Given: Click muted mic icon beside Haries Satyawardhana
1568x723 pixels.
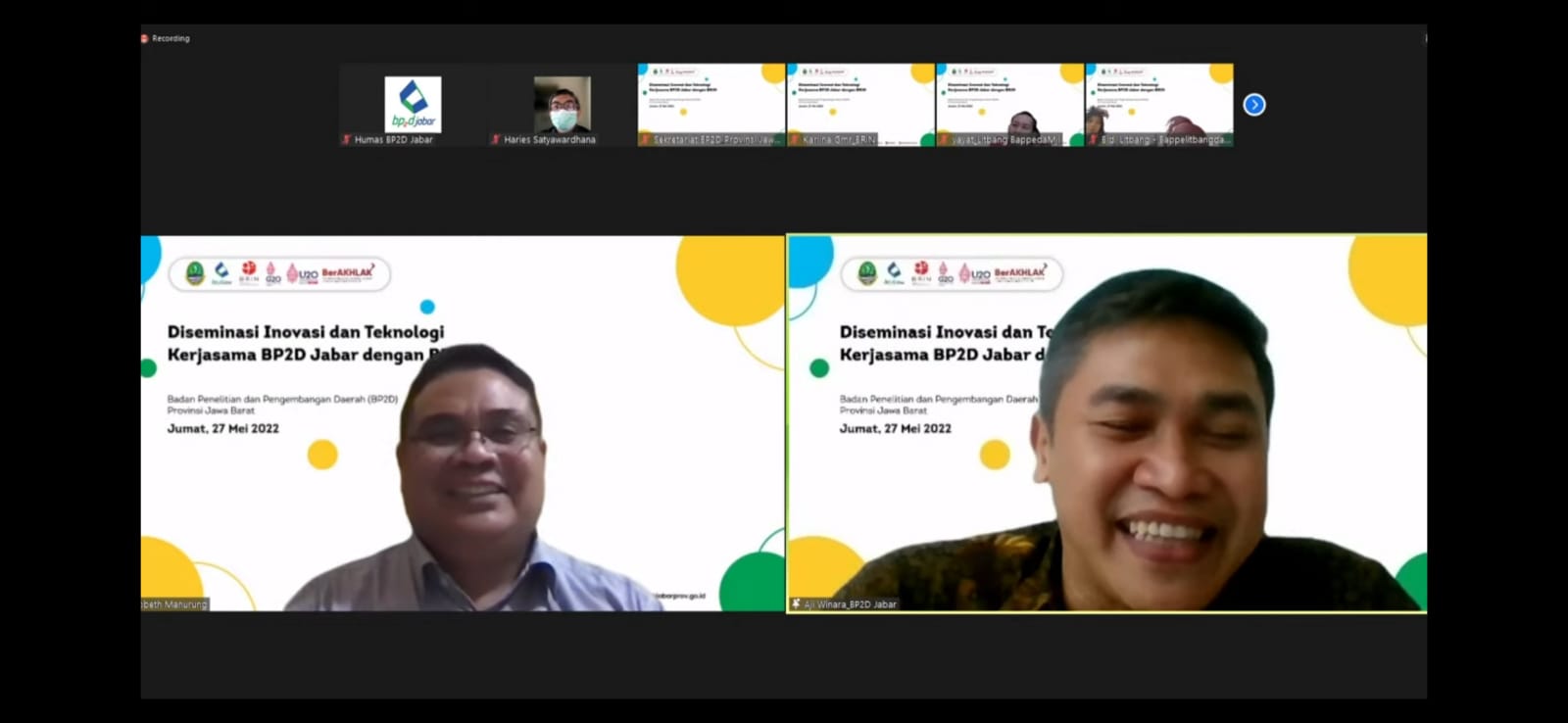Looking at the screenshot, I should click(496, 140).
